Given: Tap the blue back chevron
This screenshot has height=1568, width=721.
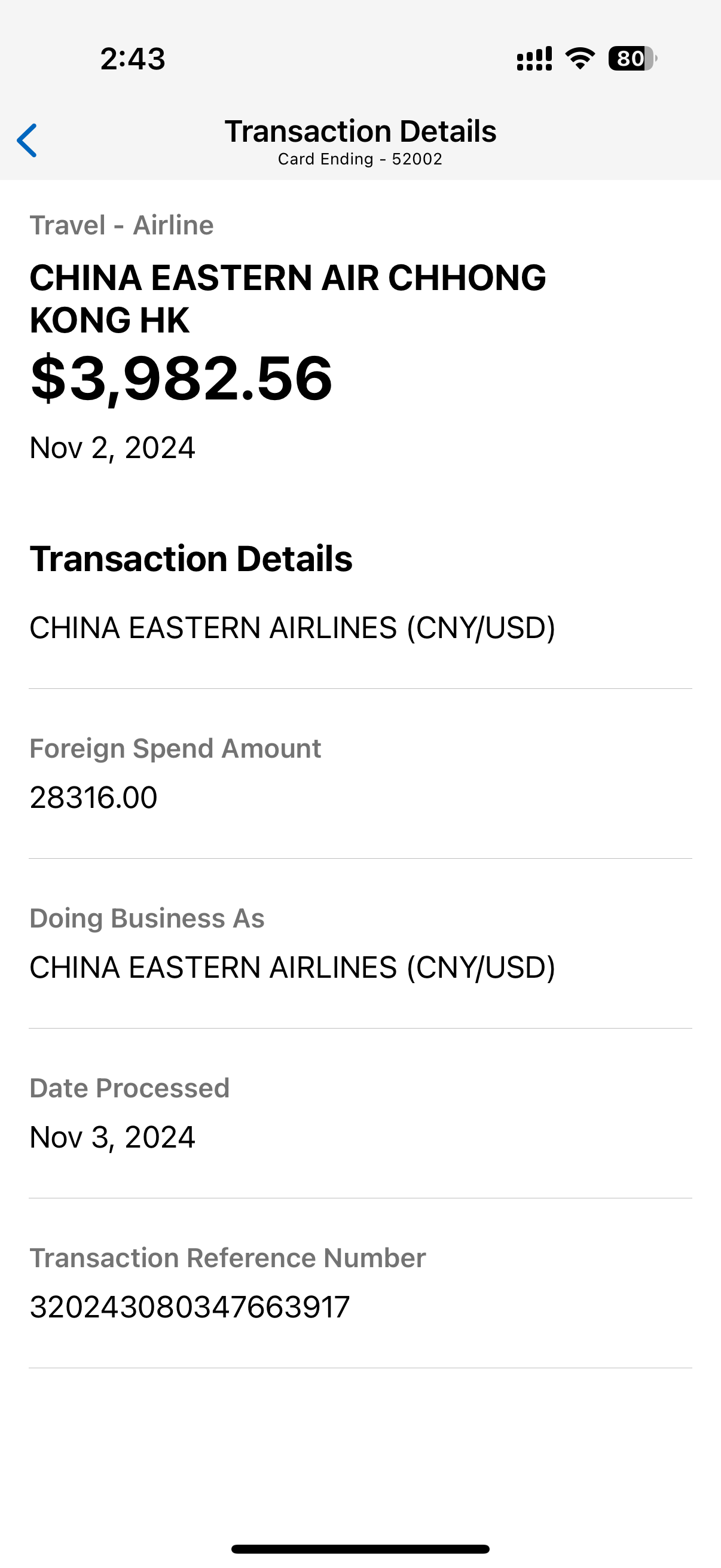Looking at the screenshot, I should (x=28, y=141).
